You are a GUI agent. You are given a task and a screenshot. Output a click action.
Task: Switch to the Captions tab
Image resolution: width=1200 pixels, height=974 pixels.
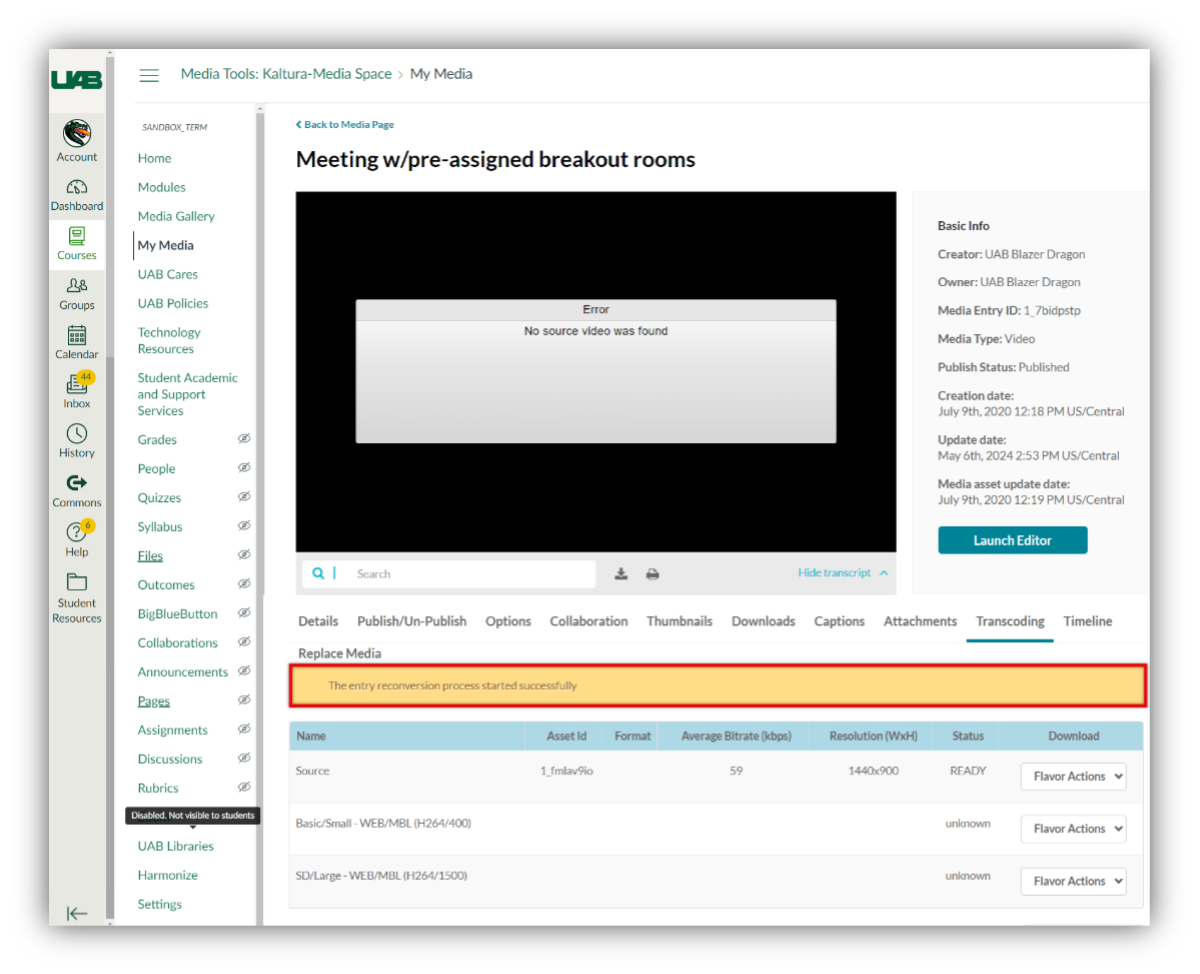click(839, 621)
